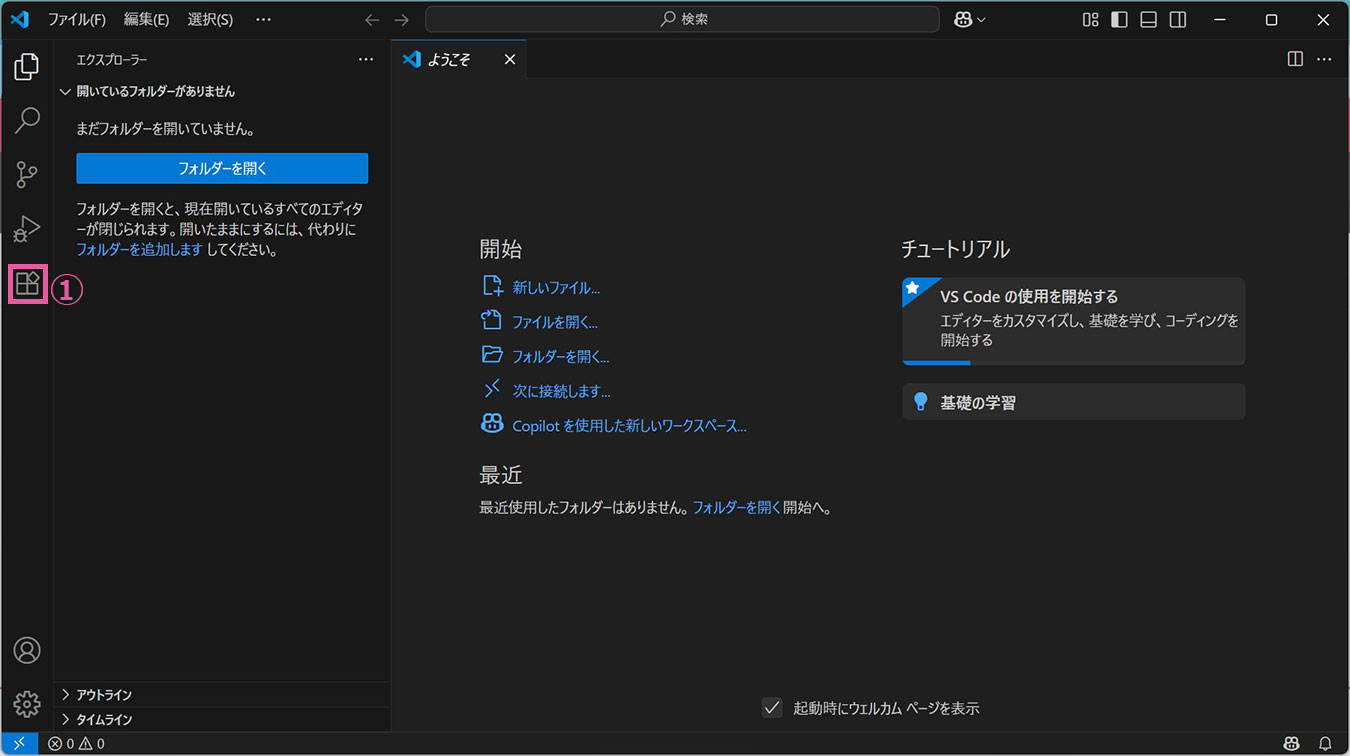Click the 最近 heading
The image size is (1350, 756).
(x=501, y=474)
